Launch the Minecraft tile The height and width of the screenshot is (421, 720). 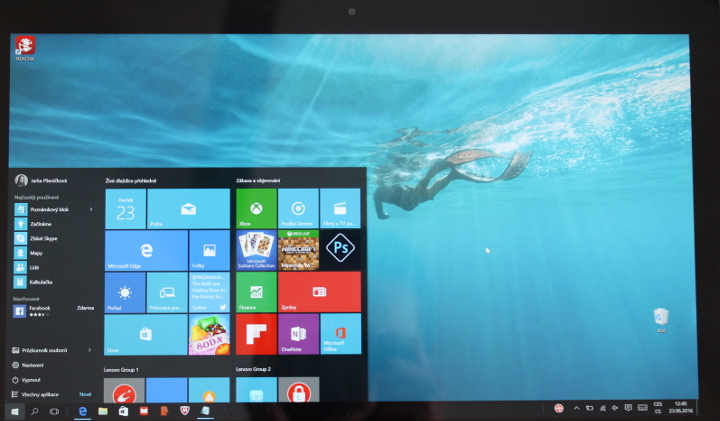point(298,250)
